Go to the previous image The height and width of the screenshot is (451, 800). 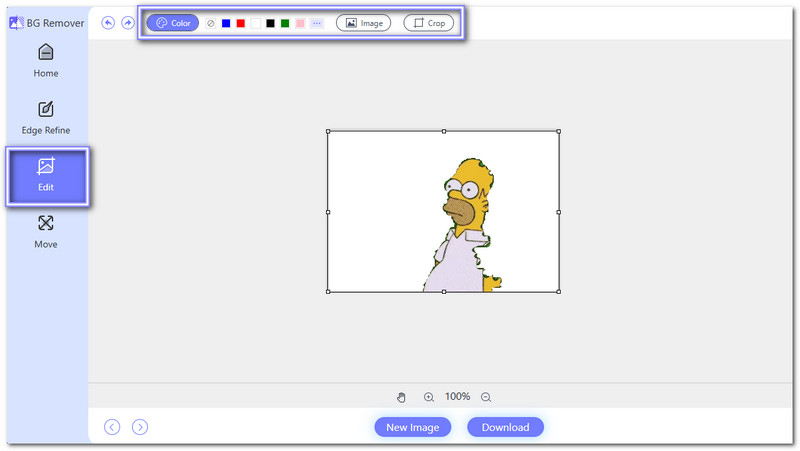(112, 427)
